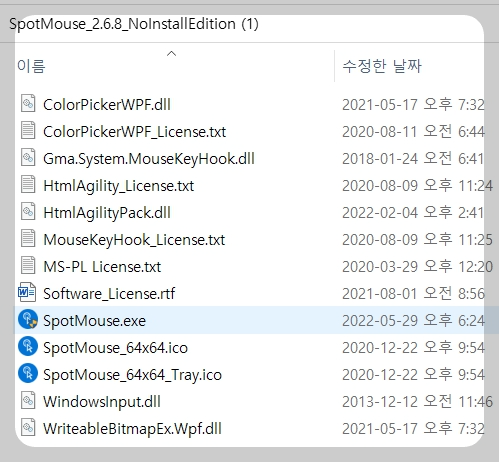This screenshot has width=499, height=462.
Task: Click the Gma.System.MouseKeyHook.dll file icon
Action: coord(28,157)
